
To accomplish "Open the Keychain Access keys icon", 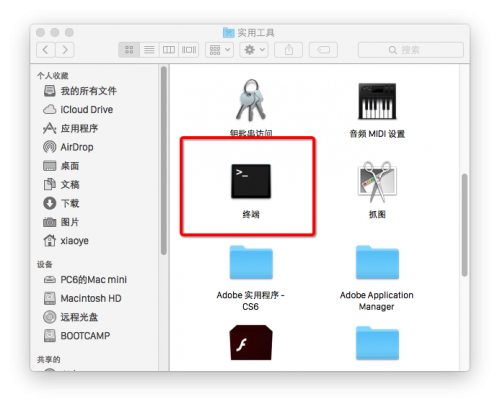I will tap(251, 100).
